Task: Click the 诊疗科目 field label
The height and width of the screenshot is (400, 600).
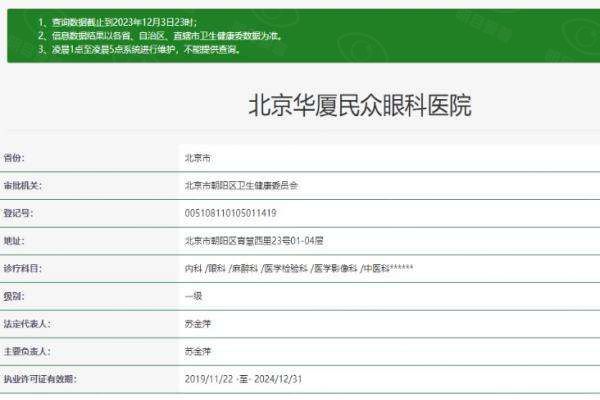Action: click(23, 268)
